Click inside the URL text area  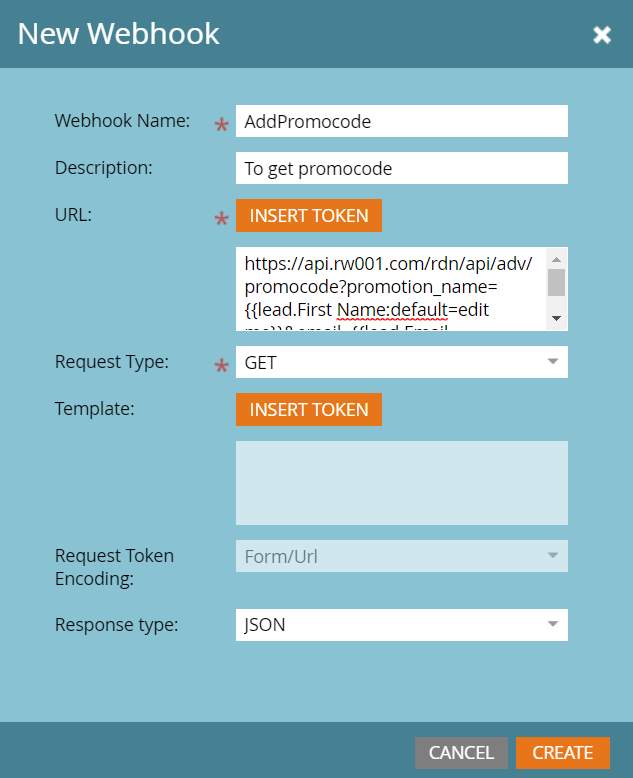[x=390, y=288]
